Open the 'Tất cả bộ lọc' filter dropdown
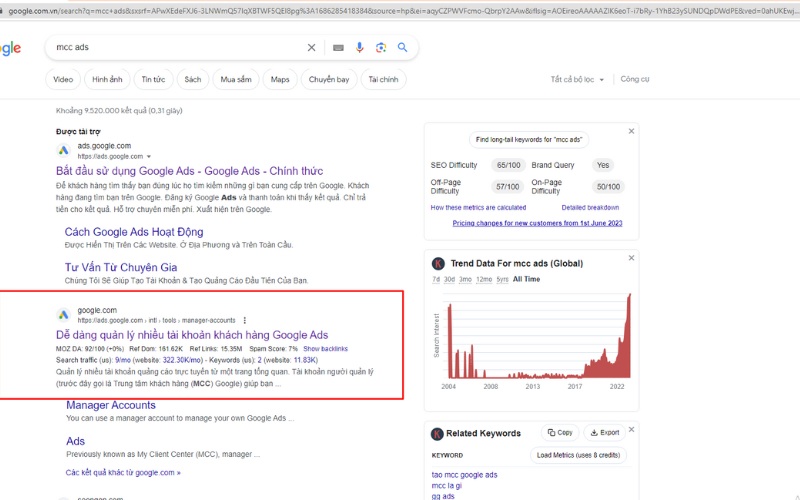Viewport: 800px width, 500px height. 580,79
